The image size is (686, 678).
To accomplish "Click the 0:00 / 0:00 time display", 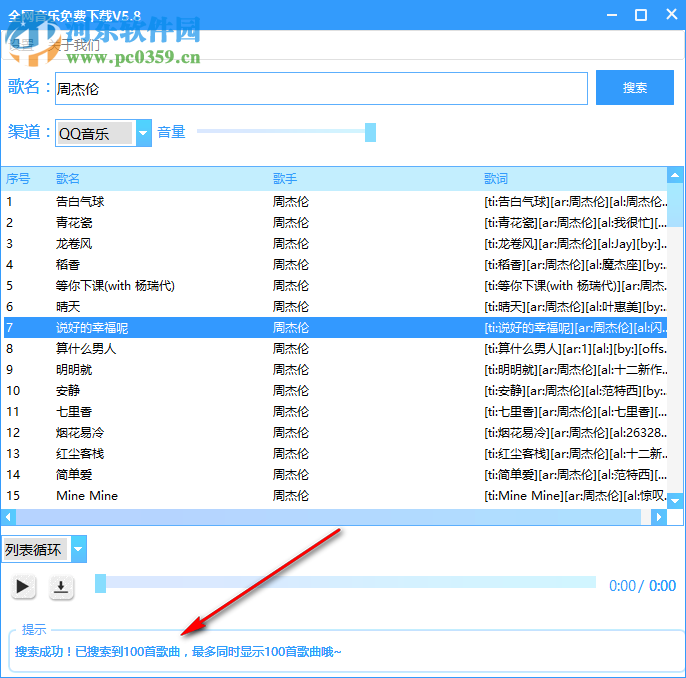I will [642, 586].
